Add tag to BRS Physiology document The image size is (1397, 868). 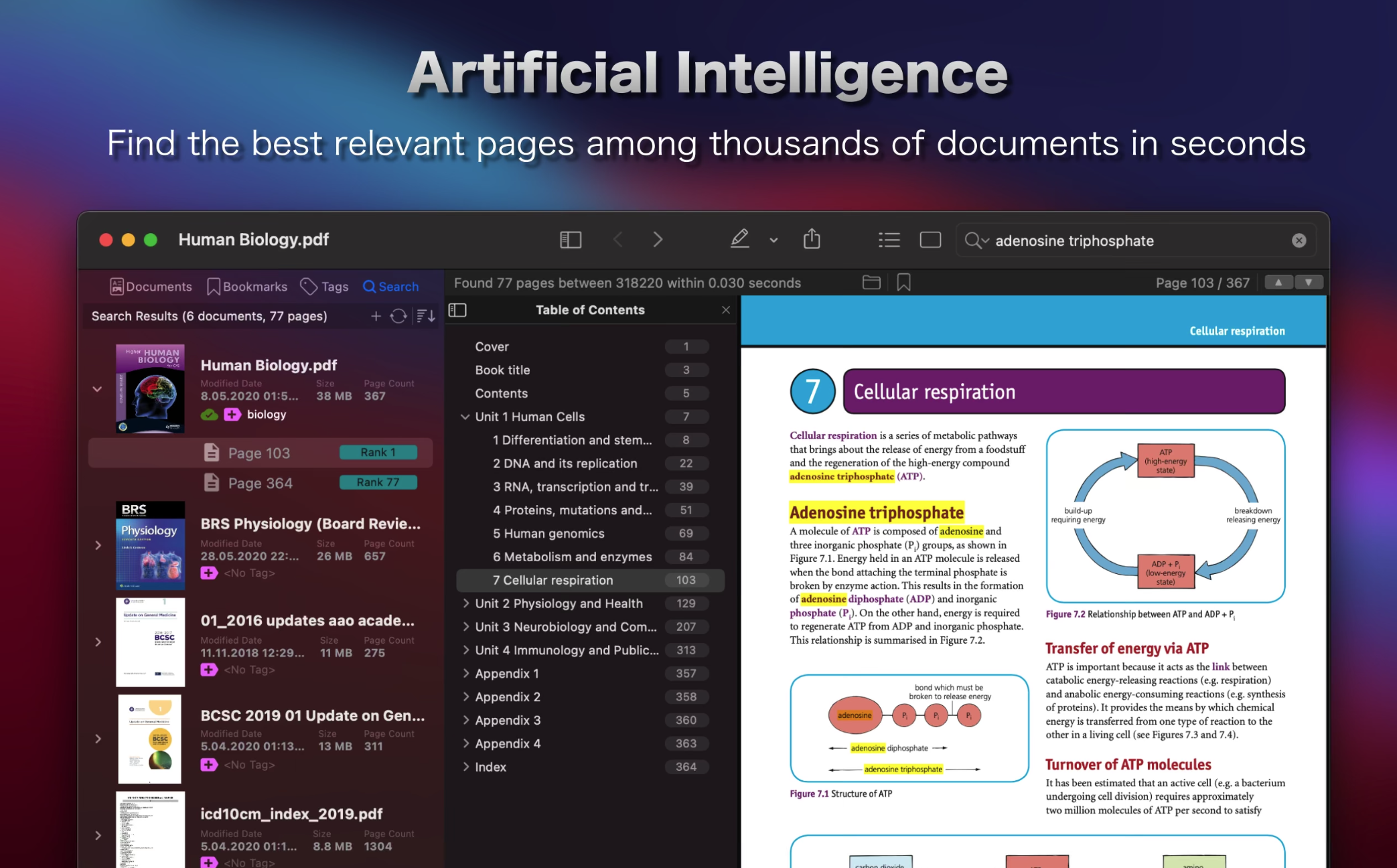209,573
